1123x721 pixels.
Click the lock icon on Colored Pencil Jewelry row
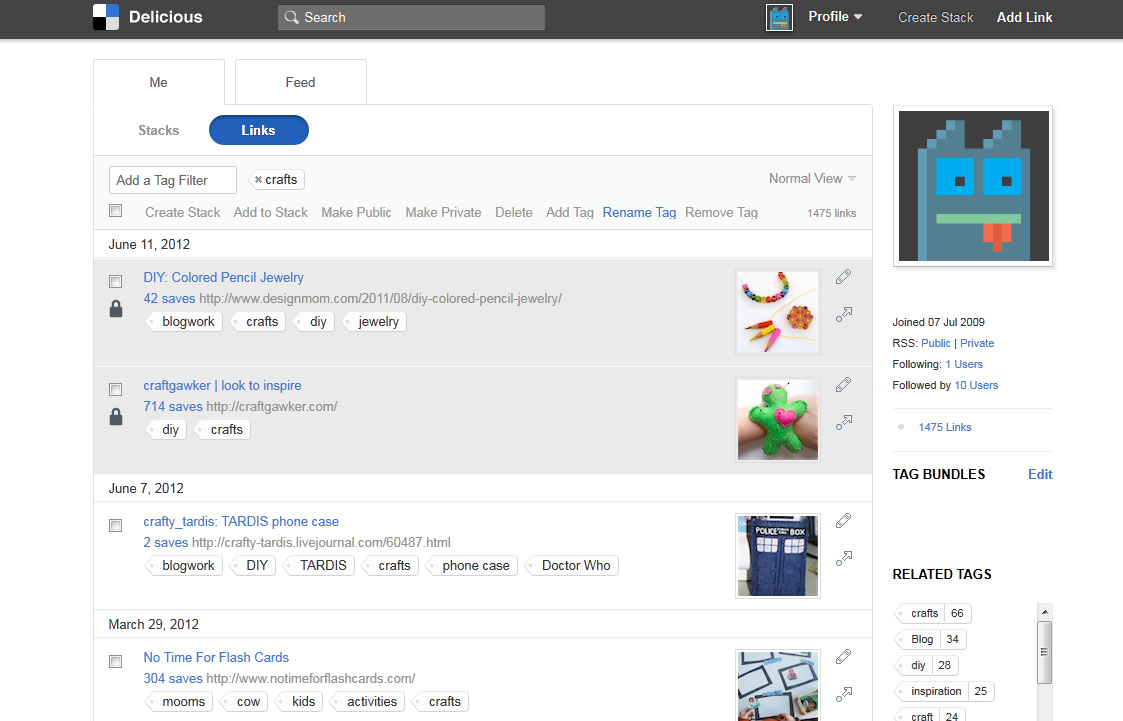coord(116,309)
